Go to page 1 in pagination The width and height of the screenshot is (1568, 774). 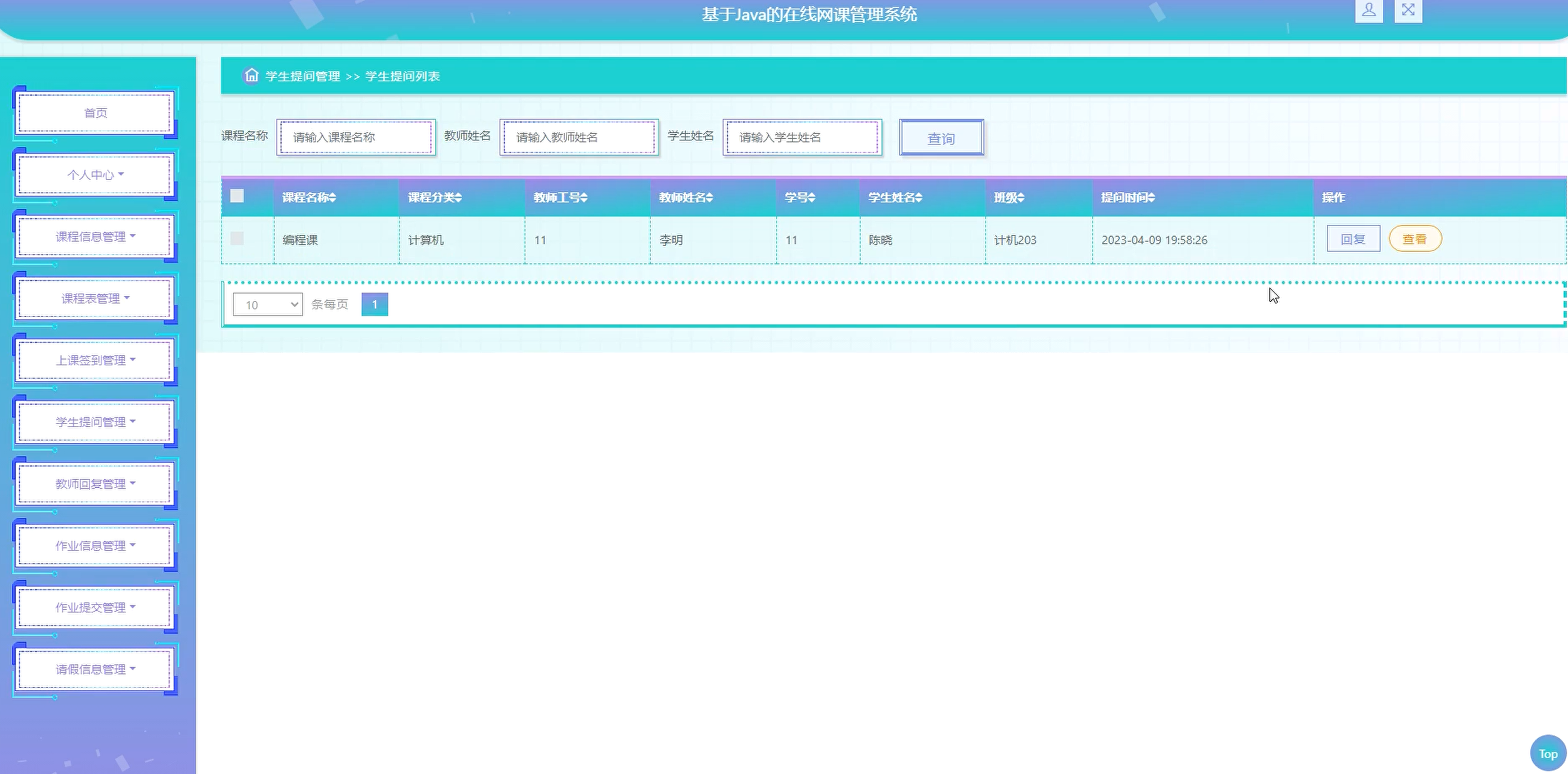[375, 304]
